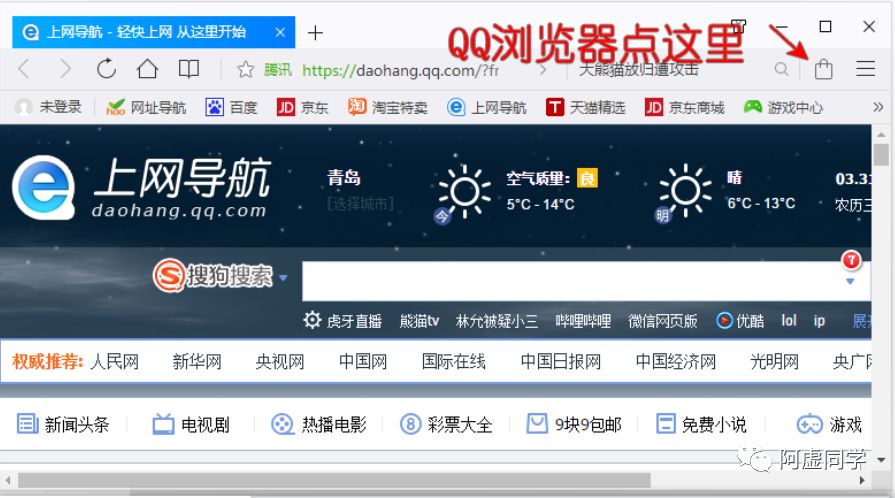This screenshot has width=895, height=498.
Task: Open the 淘宝特卖 bookmark
Action: pyautogui.click(x=388, y=107)
